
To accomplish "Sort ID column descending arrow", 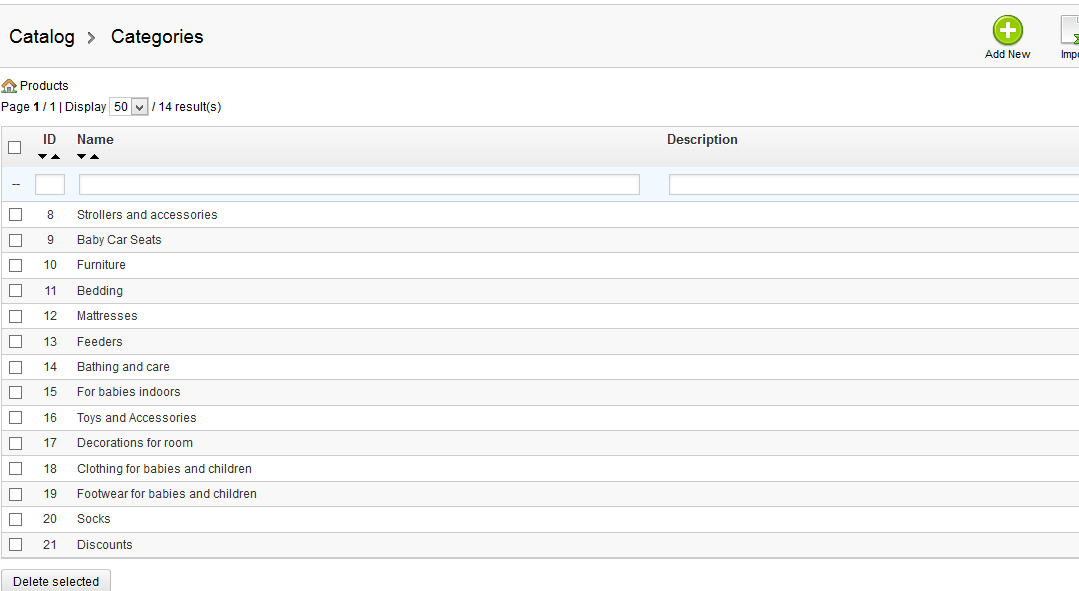I will [43, 157].
